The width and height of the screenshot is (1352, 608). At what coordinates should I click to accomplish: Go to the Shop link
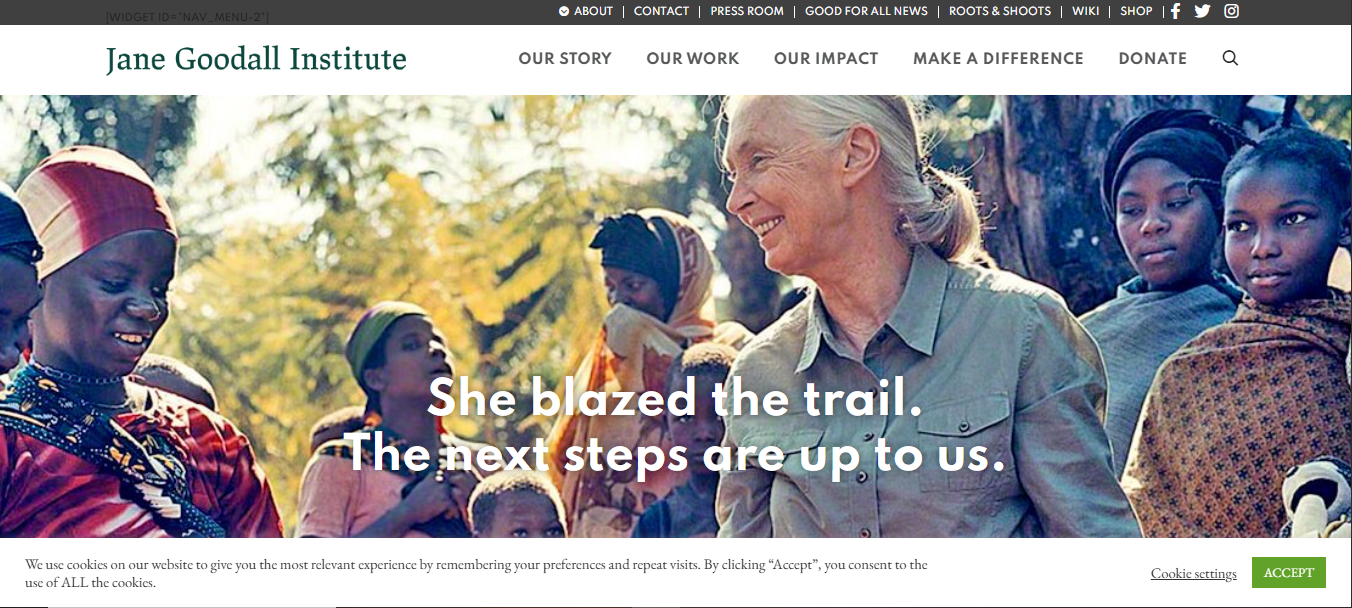coord(1136,11)
